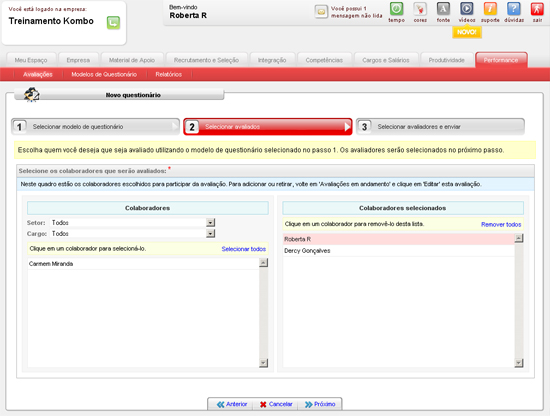The height and width of the screenshot is (416, 550).
Task: Click the unread message notification text
Action: 356,12
